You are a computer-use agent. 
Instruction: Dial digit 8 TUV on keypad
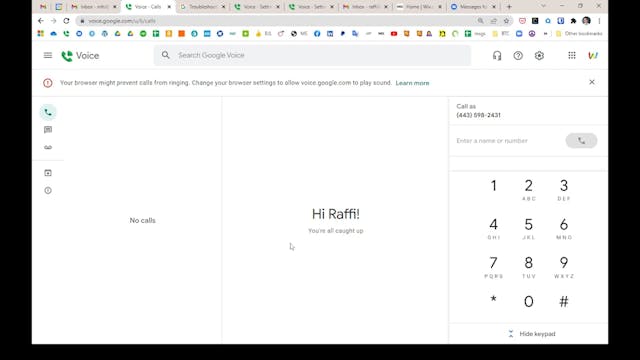coord(529,267)
